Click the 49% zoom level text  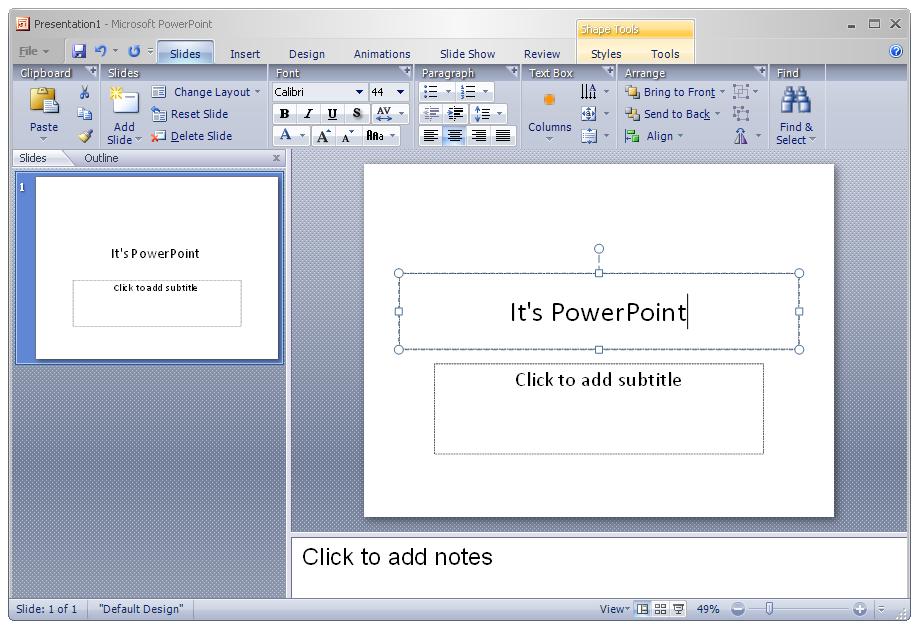coord(707,609)
